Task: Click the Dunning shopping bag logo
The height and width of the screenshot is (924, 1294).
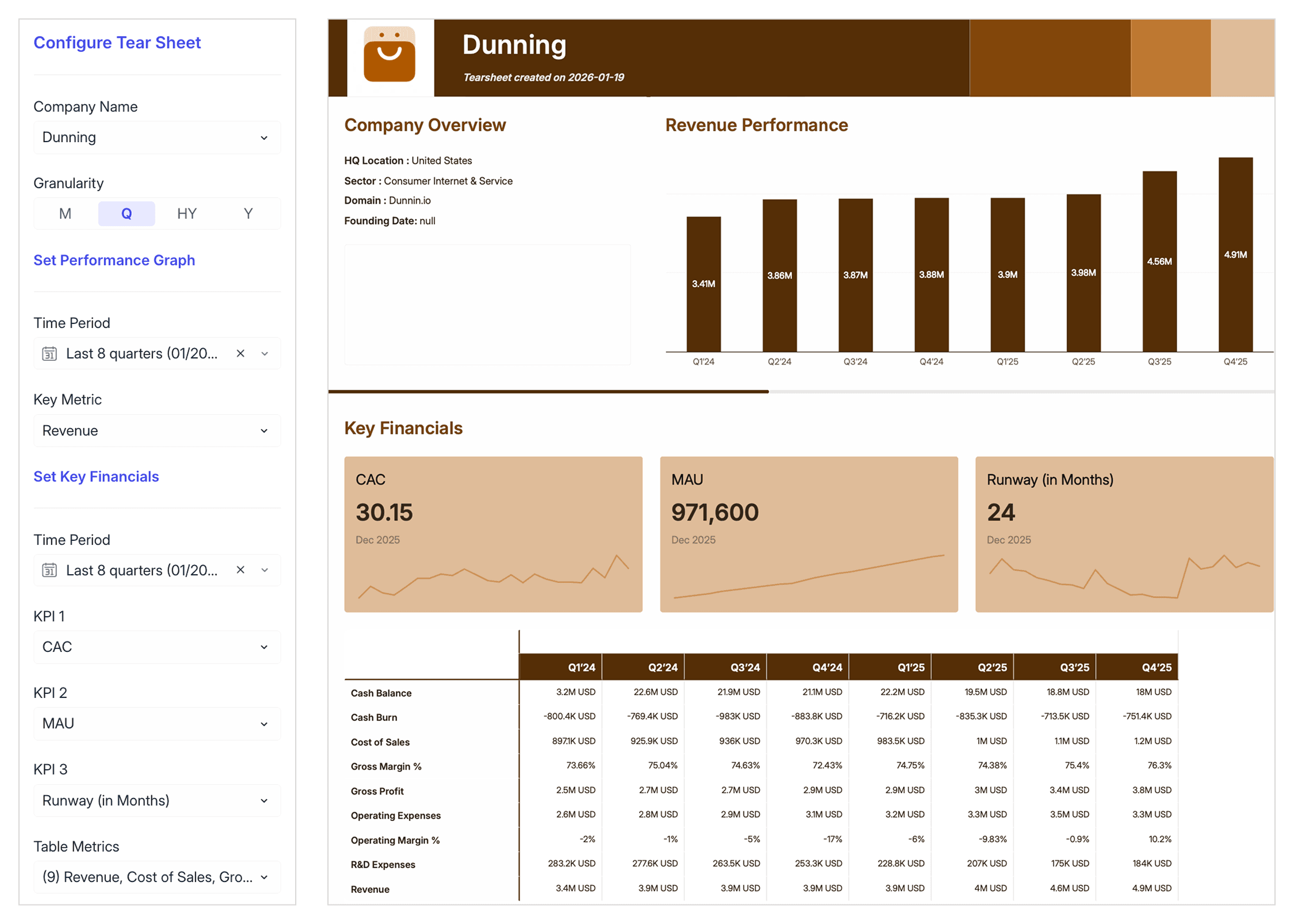Action: tap(390, 56)
